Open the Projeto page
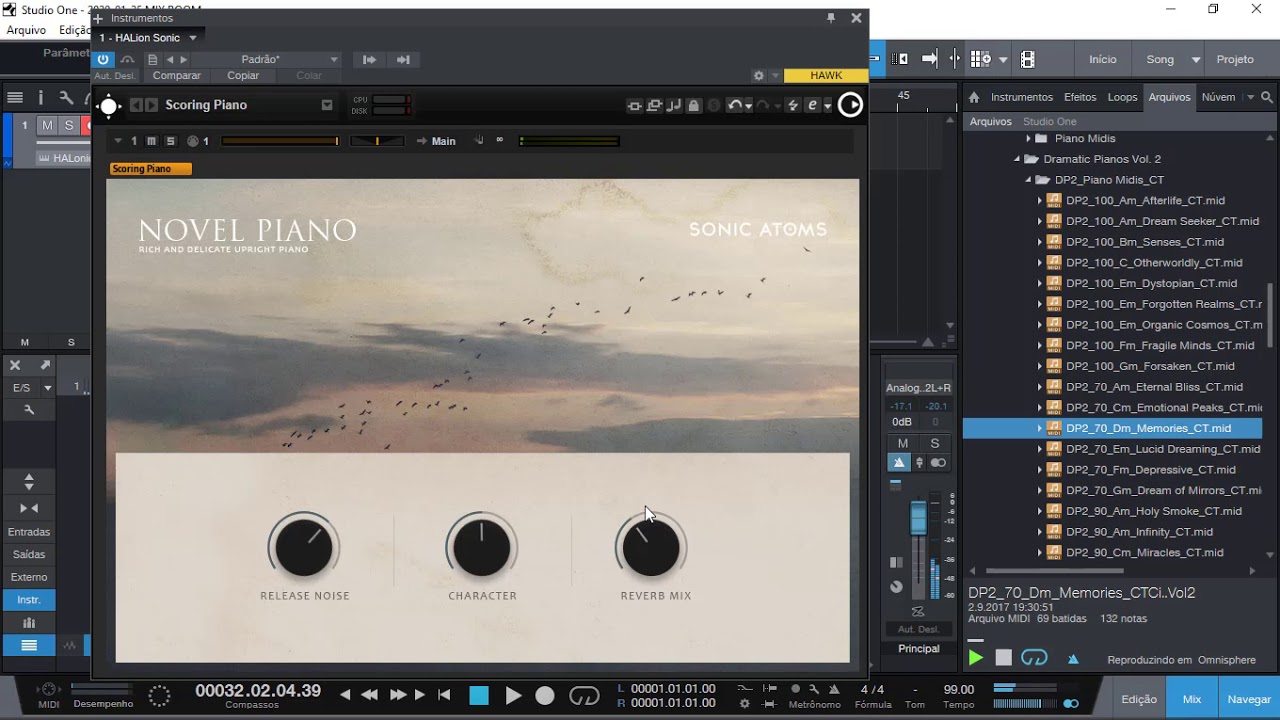This screenshot has width=1280, height=720. coord(1235,60)
